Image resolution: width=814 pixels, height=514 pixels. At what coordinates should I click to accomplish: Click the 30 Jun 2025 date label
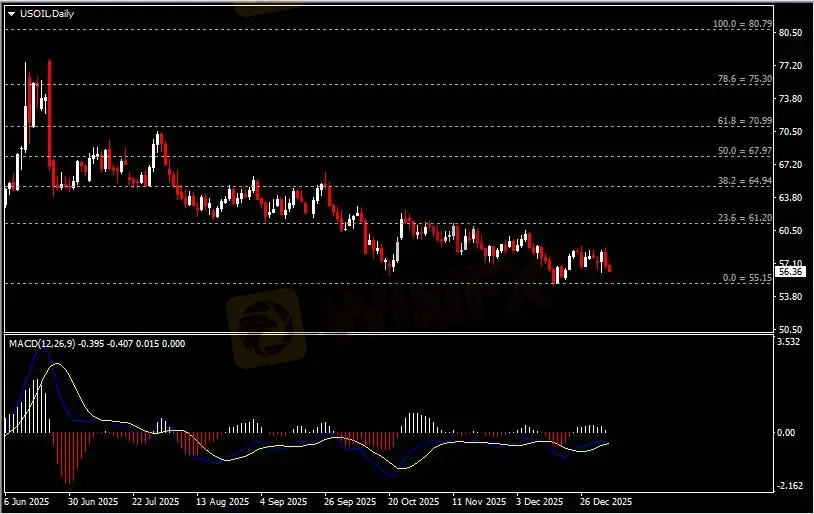(x=93, y=502)
